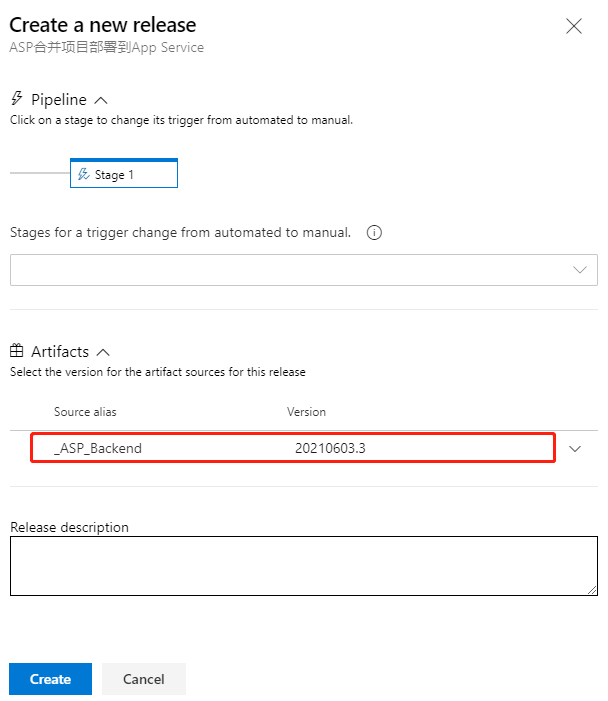Click the Version column header

coord(306,412)
